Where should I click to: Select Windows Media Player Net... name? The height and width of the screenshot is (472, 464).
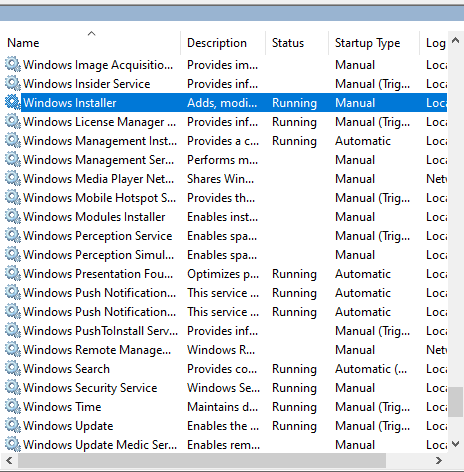coord(99,179)
